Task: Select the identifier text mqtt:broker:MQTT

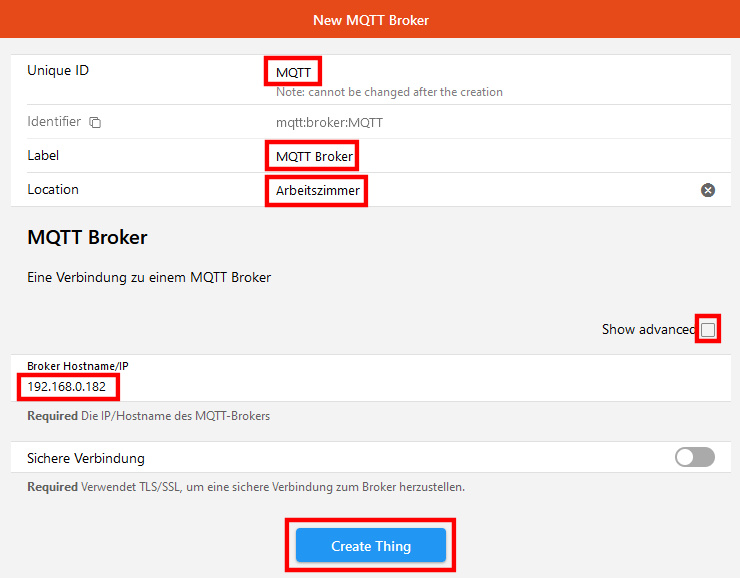Action: (329, 123)
